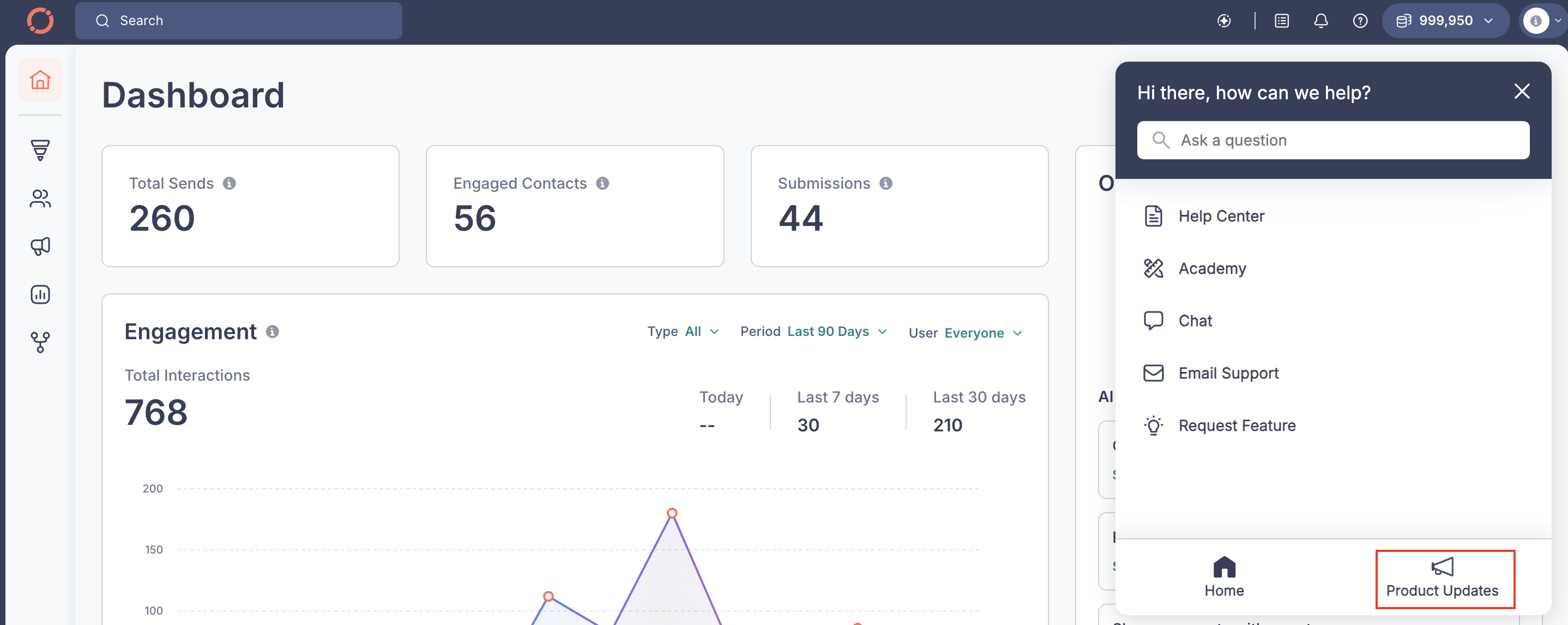Click the Request Feature lightbulb icon
The image size is (1568, 625).
click(1154, 426)
